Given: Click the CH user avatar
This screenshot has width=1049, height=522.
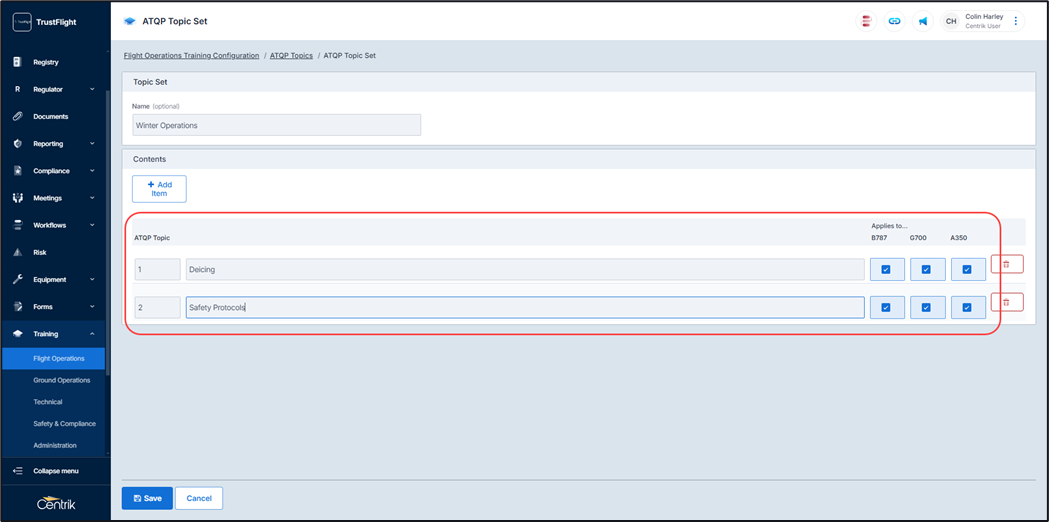Looking at the screenshot, I should point(951,21).
